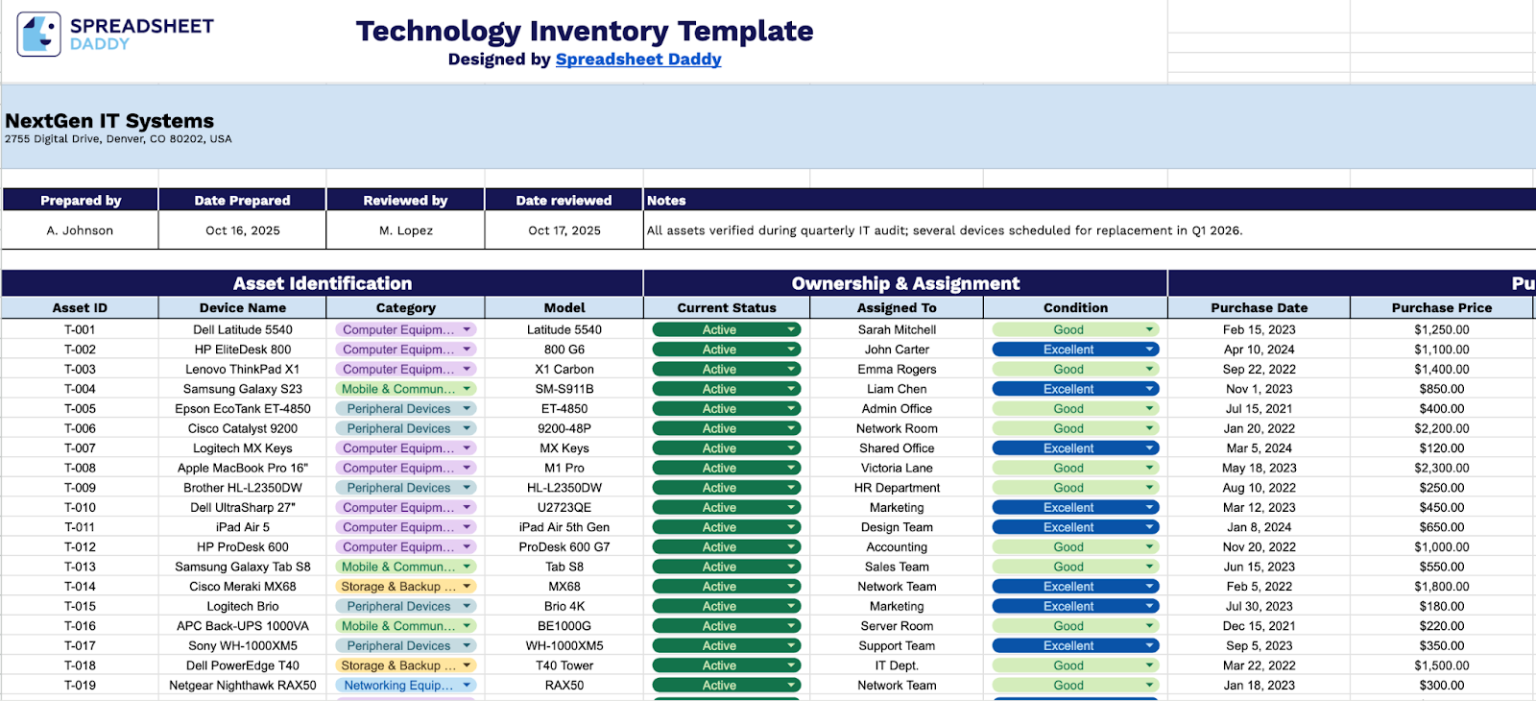The width and height of the screenshot is (1536, 701).
Task: Select asset ID cell T-001
Action: click(80, 329)
